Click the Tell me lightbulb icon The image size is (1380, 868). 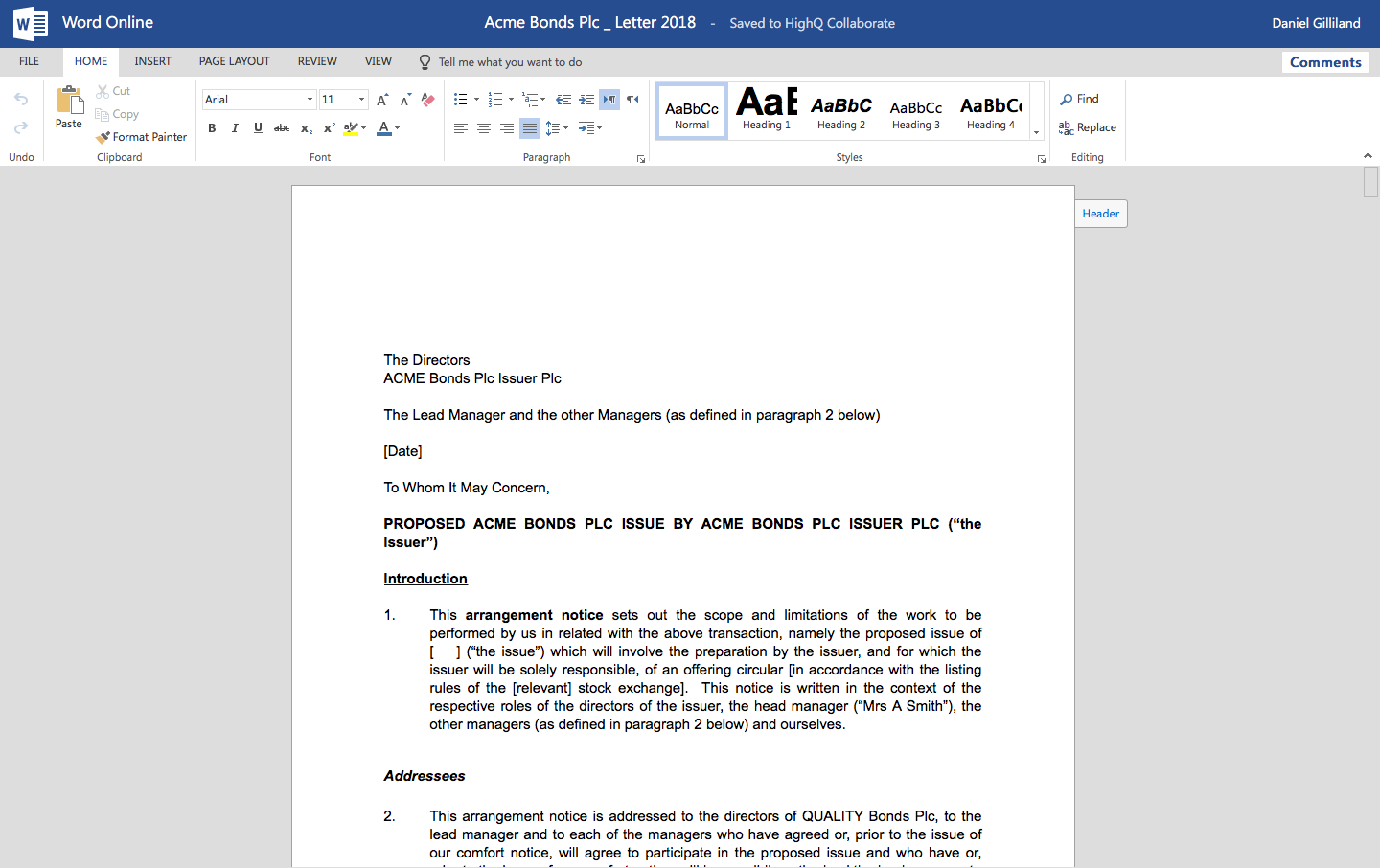[x=425, y=62]
